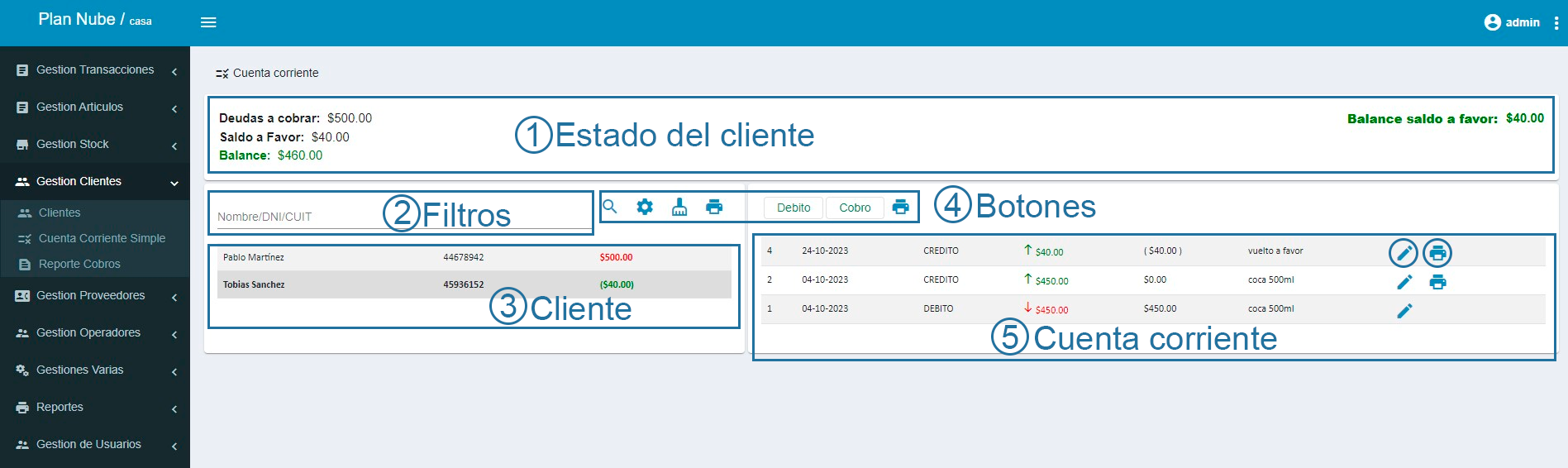Expand Gestion Transacciones chevron
Image resolution: width=1568 pixels, height=468 pixels.
[x=174, y=72]
